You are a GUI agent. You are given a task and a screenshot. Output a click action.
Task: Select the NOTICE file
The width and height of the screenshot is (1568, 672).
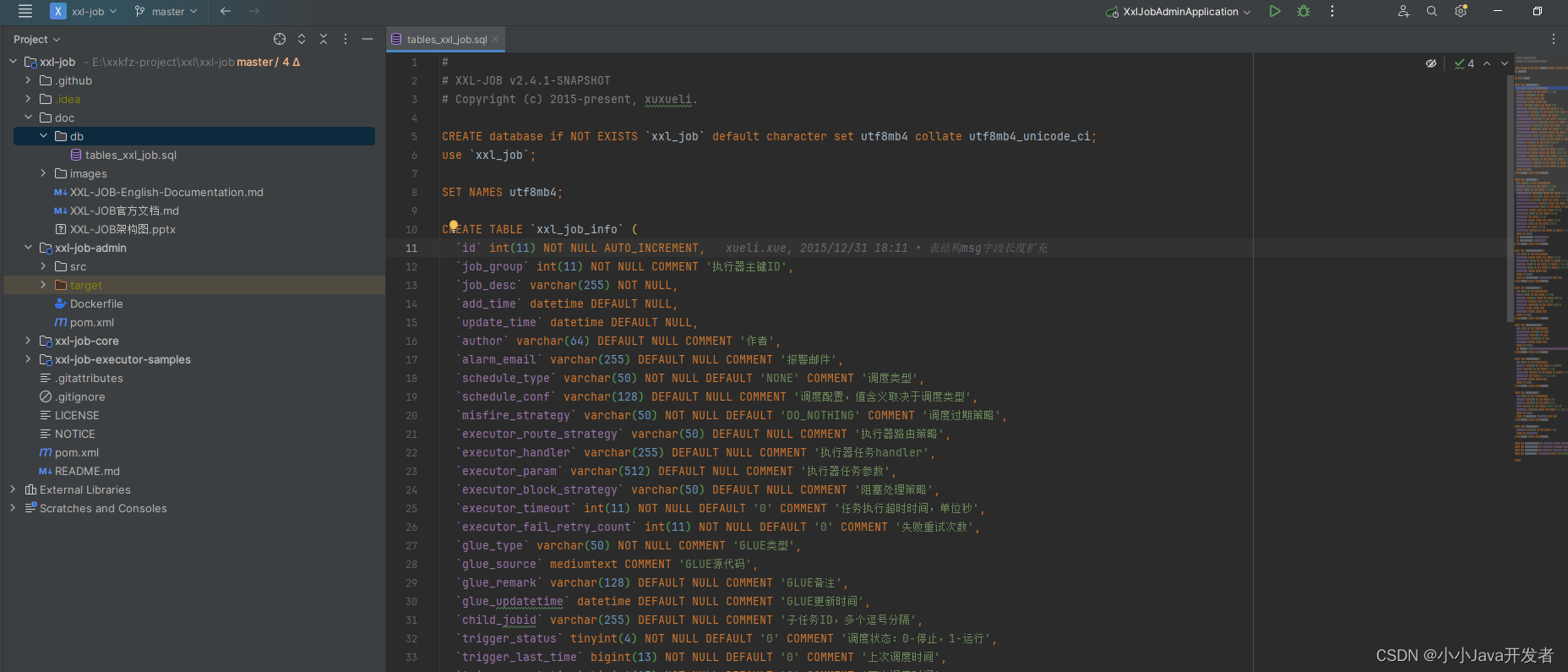pos(68,434)
